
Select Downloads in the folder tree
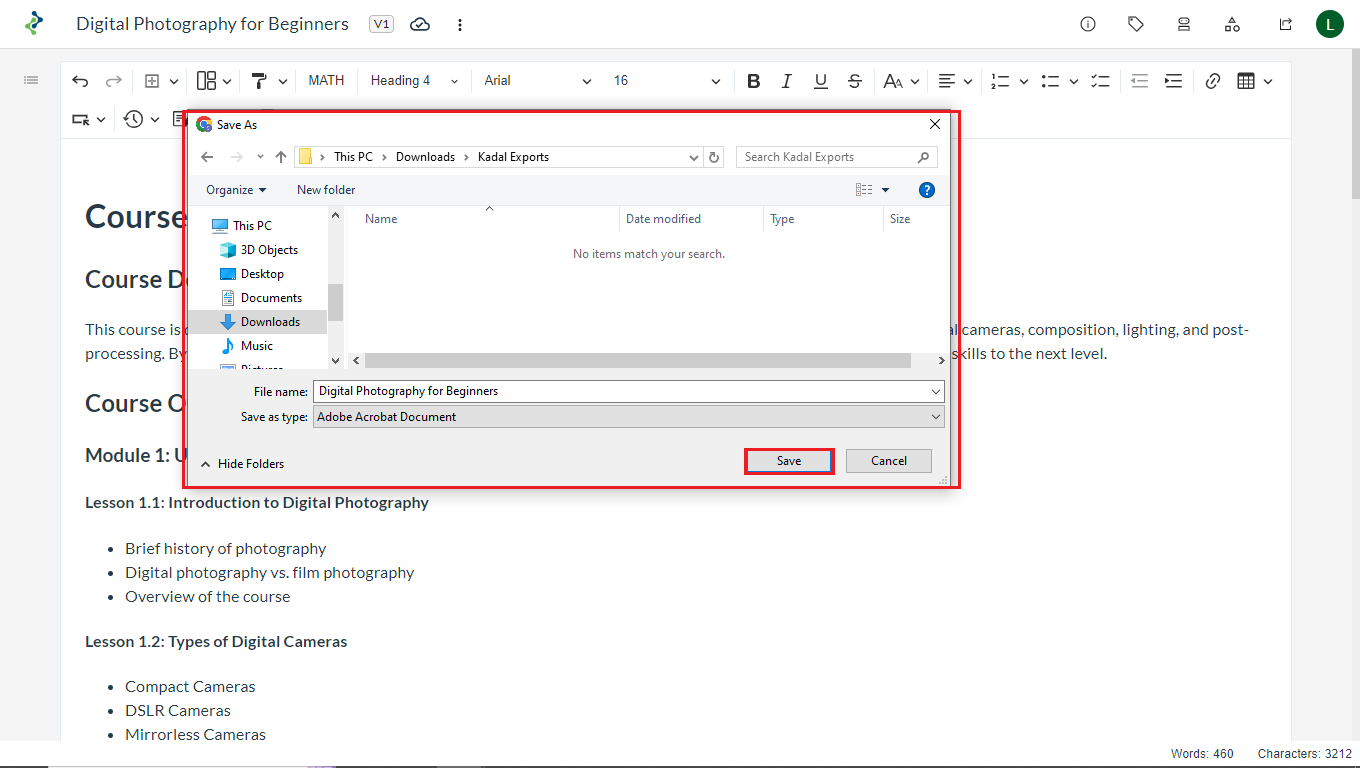click(270, 322)
